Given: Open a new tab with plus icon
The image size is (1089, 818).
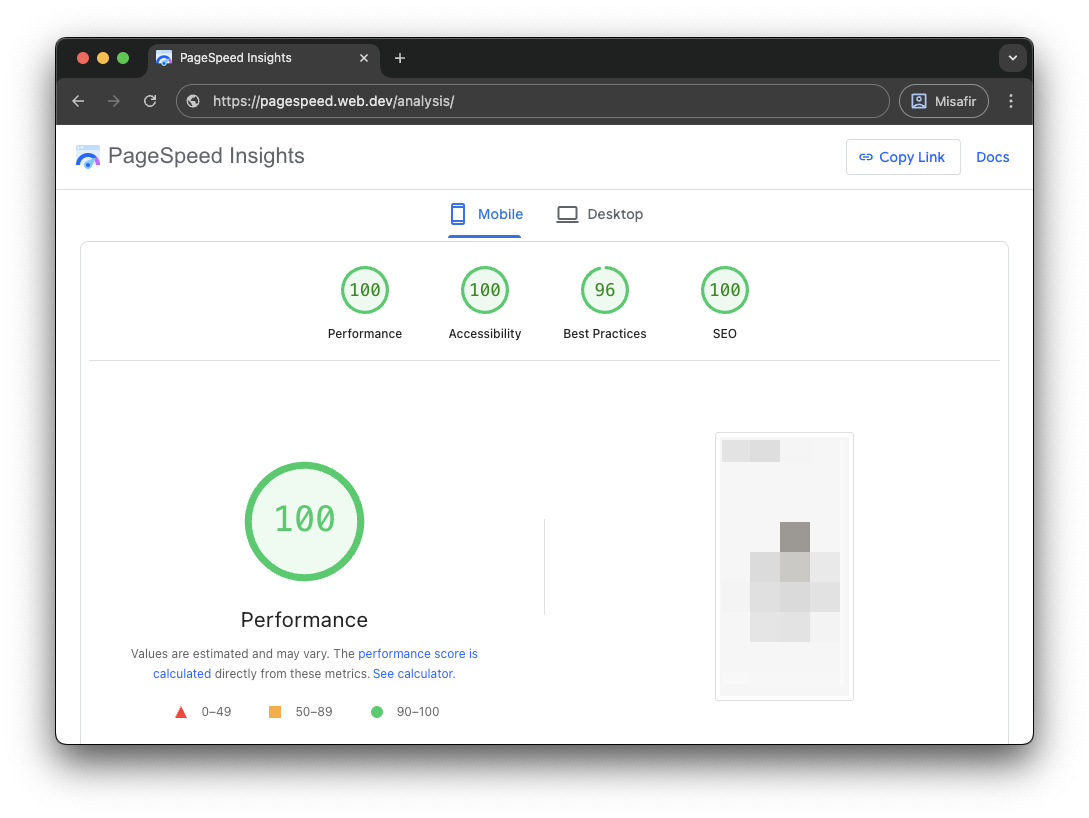Looking at the screenshot, I should pyautogui.click(x=400, y=58).
